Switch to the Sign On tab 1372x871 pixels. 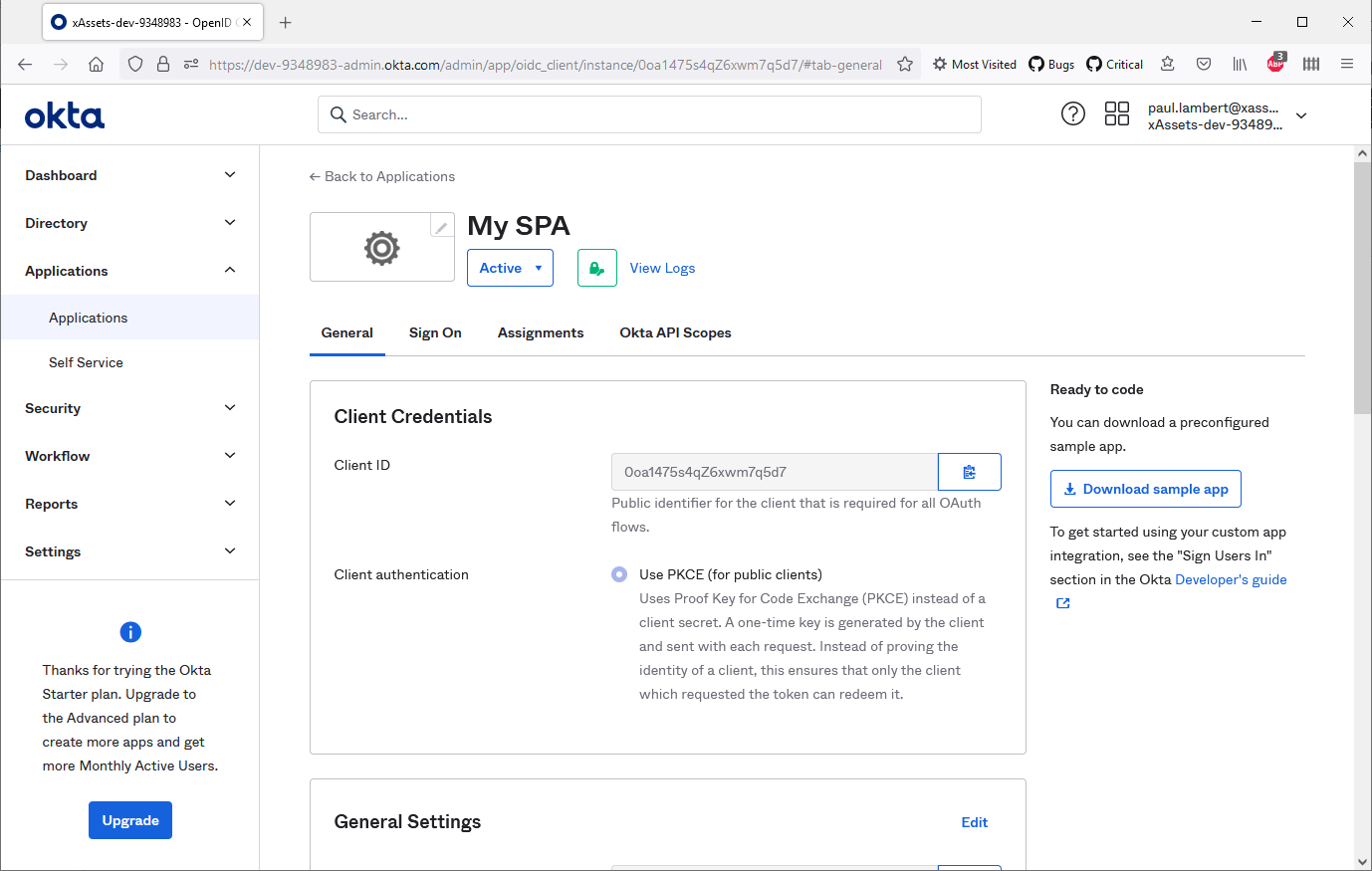click(435, 332)
